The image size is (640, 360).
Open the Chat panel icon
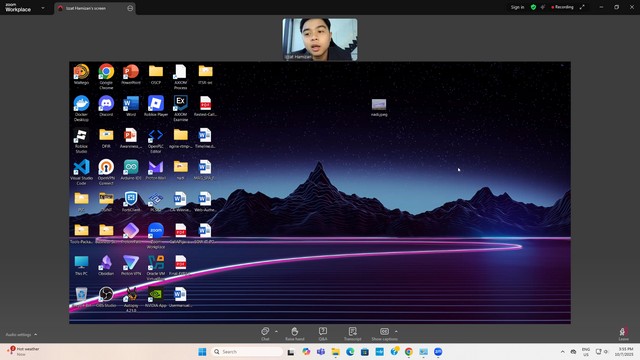pyautogui.click(x=265, y=331)
